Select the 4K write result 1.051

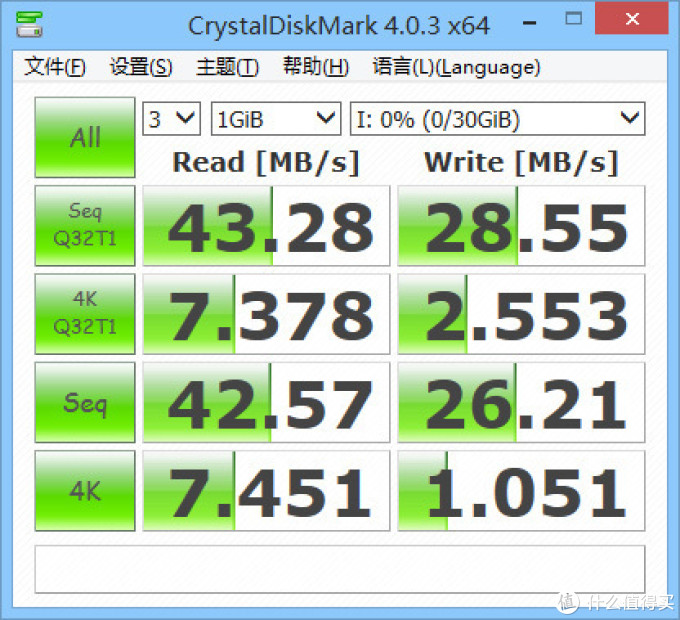coord(521,491)
